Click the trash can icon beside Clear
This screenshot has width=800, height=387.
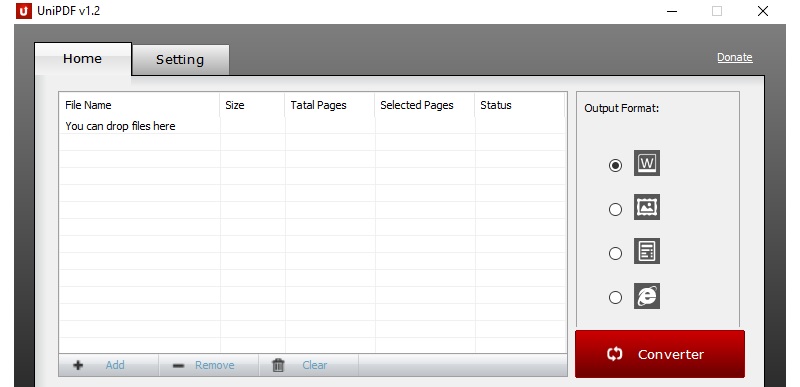point(278,365)
